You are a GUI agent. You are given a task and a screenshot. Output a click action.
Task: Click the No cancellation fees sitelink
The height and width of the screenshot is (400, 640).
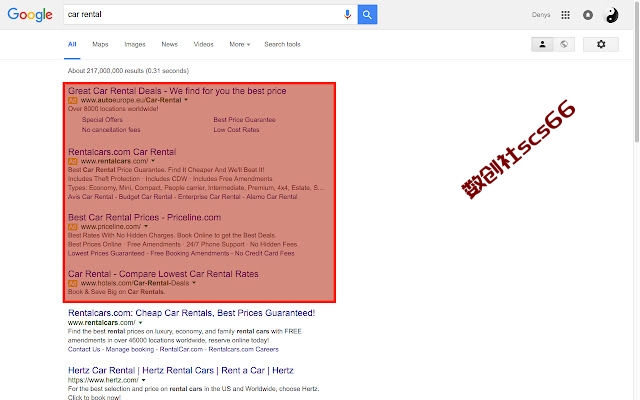coord(111,130)
